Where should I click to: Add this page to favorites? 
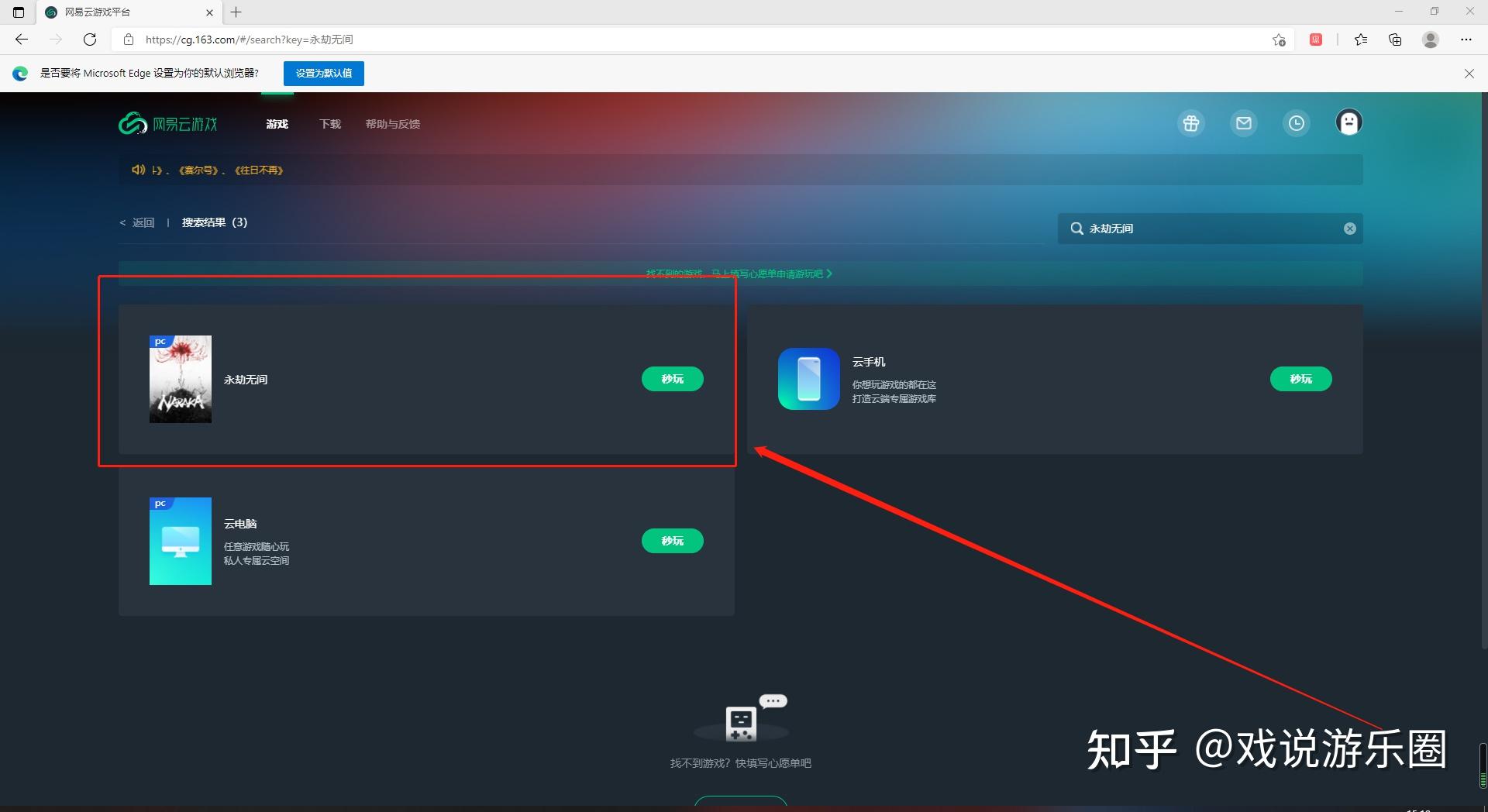pyautogui.click(x=1279, y=40)
